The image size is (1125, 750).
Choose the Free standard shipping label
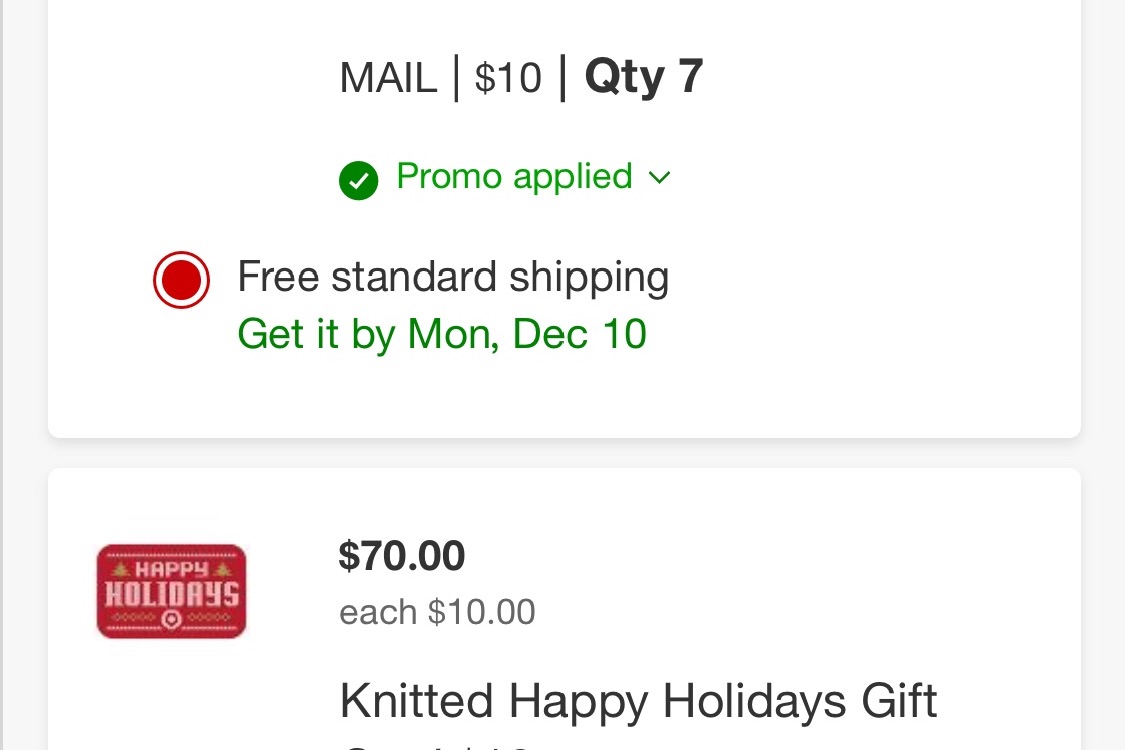point(453,277)
